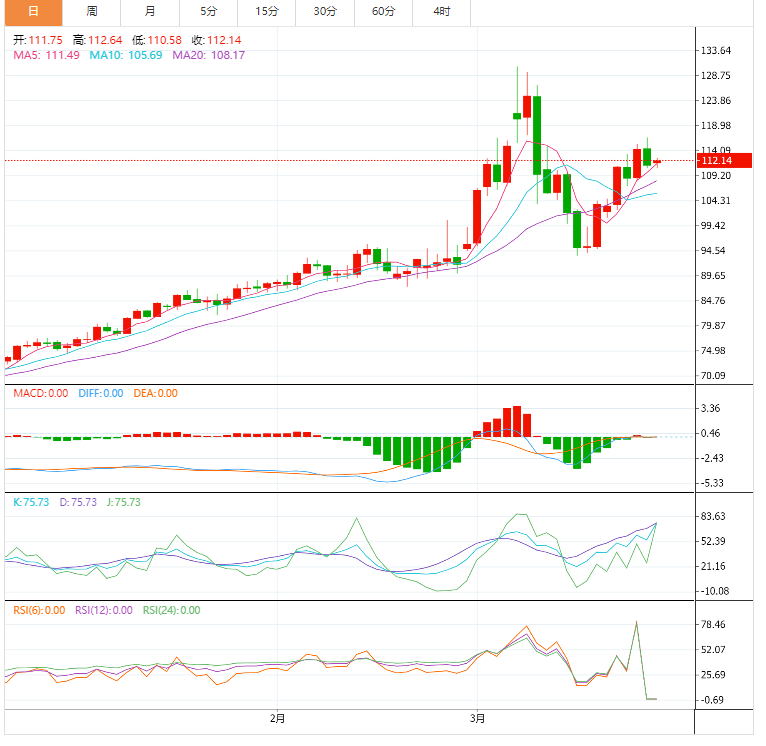This screenshot has width=766, height=746.
Task: Open the 60分 interval tab
Action: (x=383, y=12)
